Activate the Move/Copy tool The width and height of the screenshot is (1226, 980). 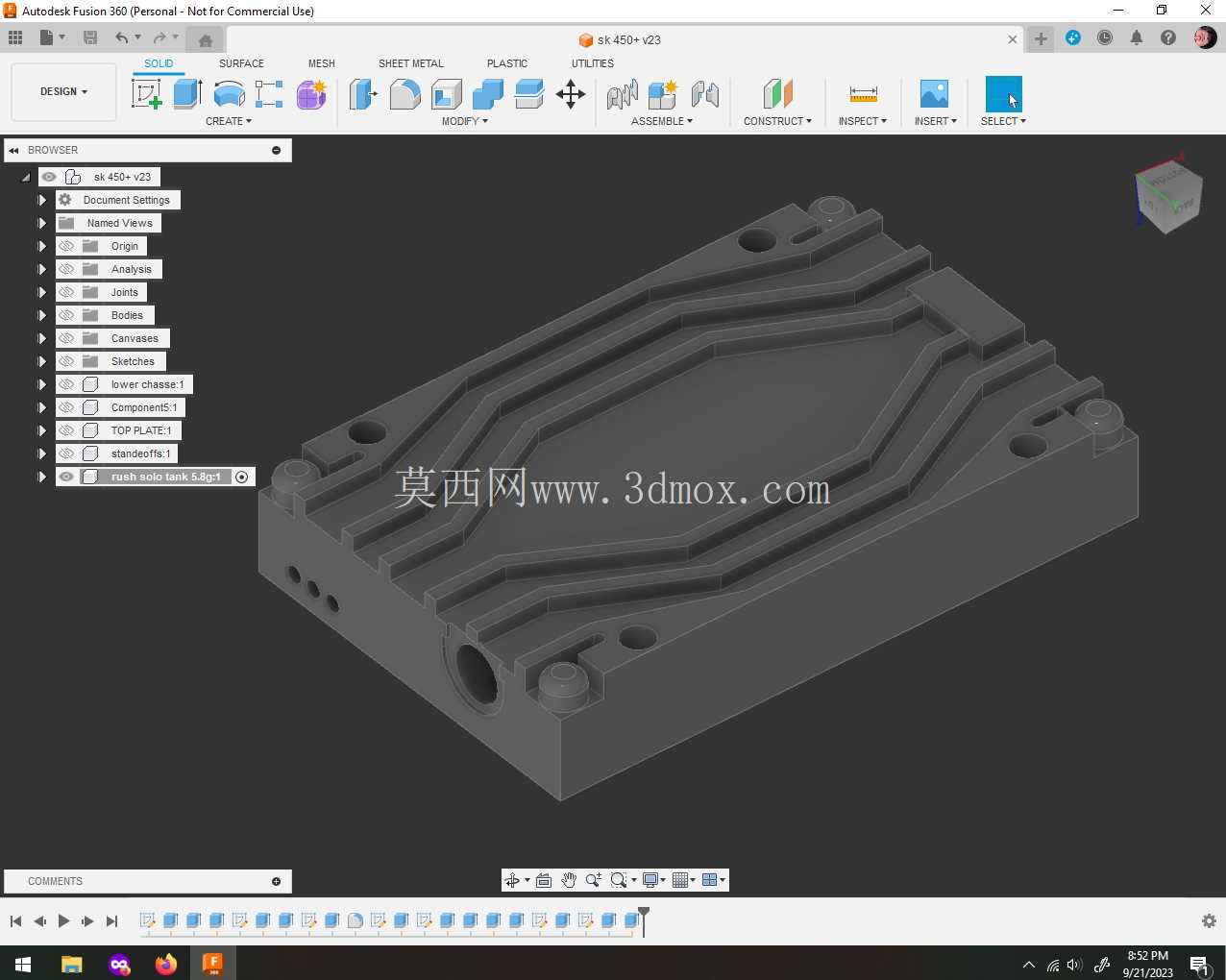571,94
